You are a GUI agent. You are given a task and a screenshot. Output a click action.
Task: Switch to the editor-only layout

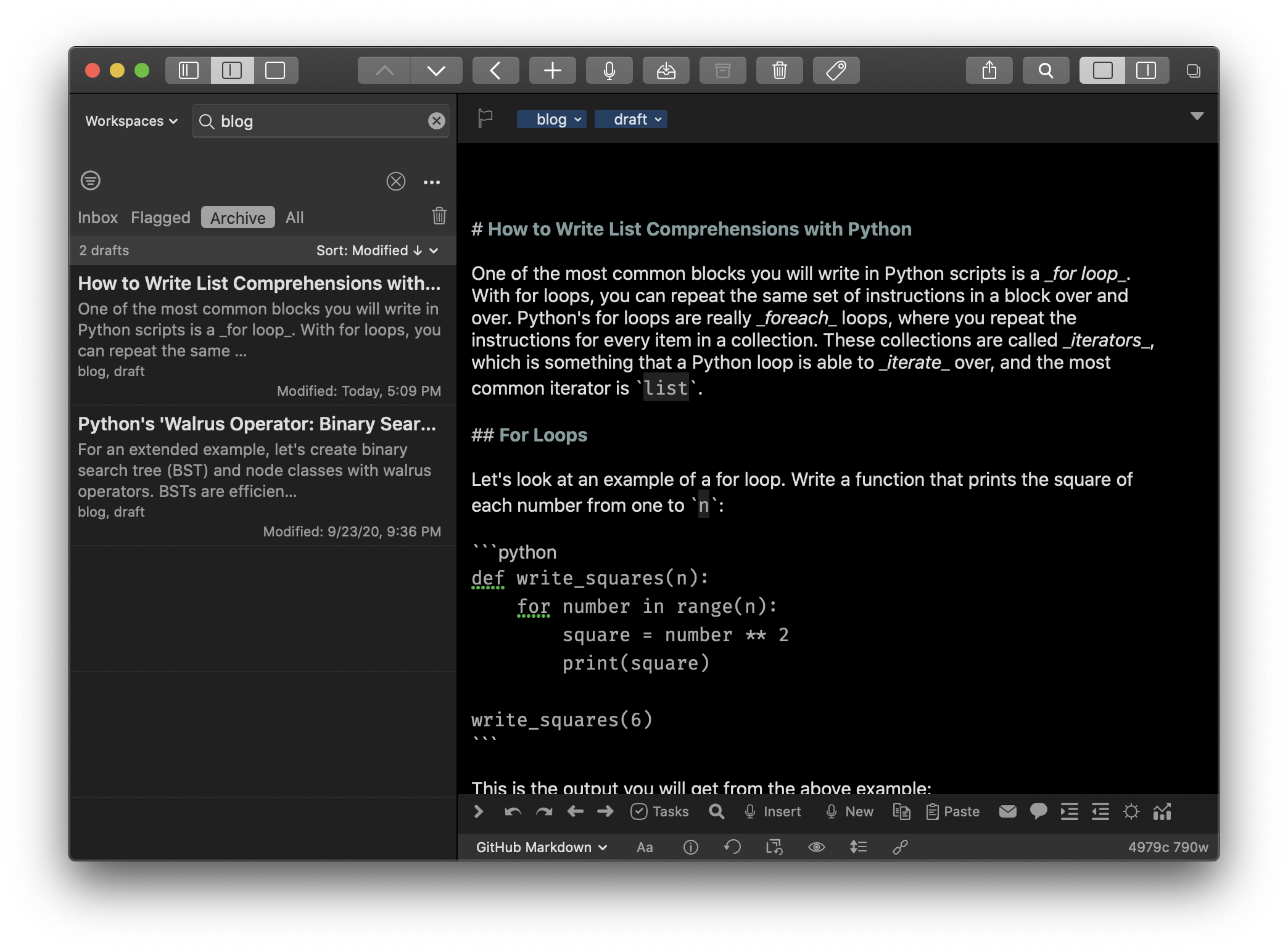click(275, 70)
